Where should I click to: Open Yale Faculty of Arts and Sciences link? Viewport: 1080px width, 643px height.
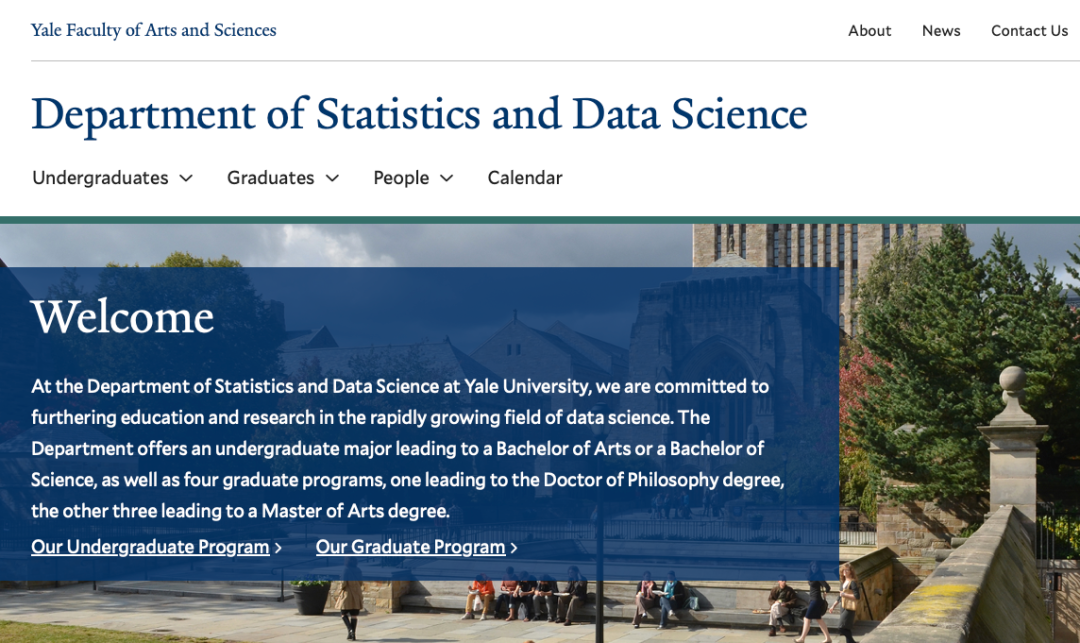click(x=154, y=30)
